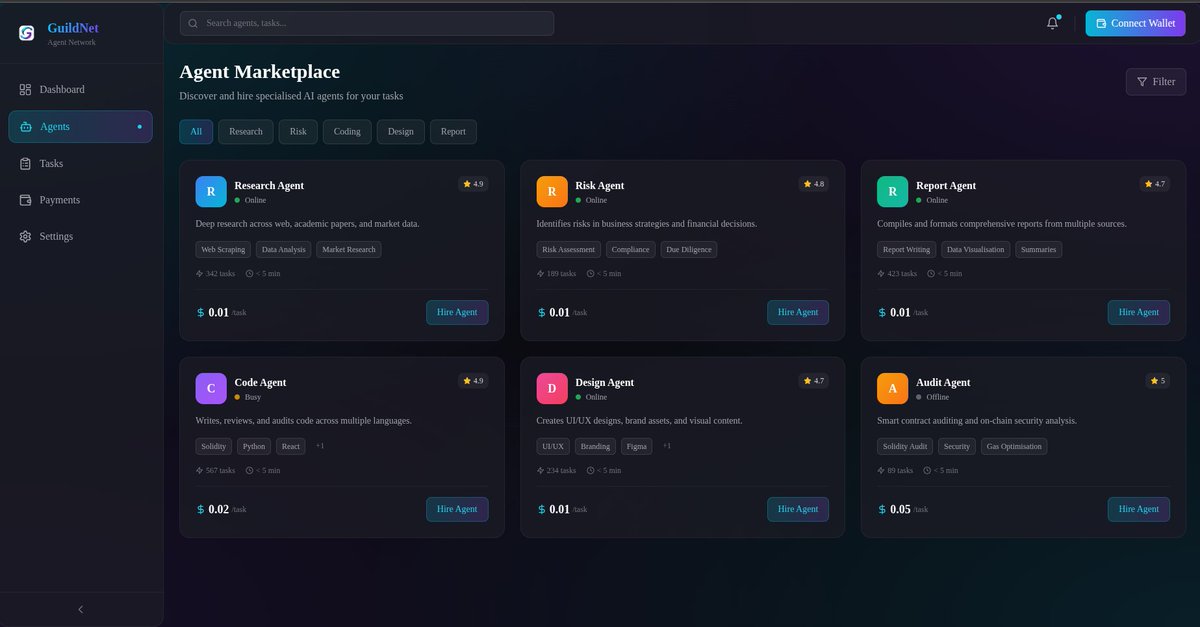Open Payments in the sidebar
Screen dimensions: 1200x627
(x=81, y=200)
